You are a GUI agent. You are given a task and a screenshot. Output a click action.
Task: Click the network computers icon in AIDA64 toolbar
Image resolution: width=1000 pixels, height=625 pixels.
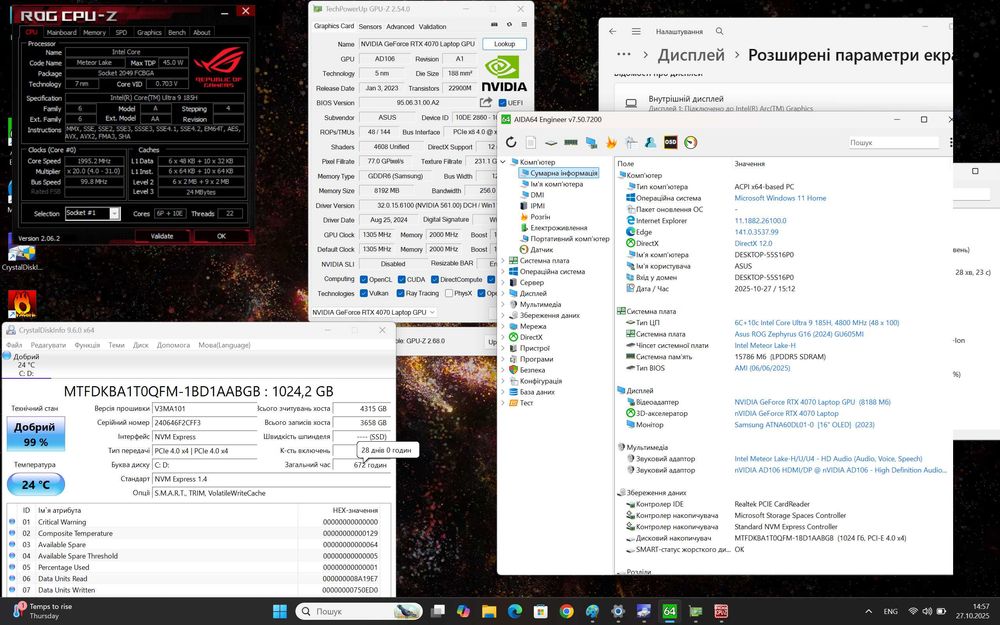(x=591, y=142)
